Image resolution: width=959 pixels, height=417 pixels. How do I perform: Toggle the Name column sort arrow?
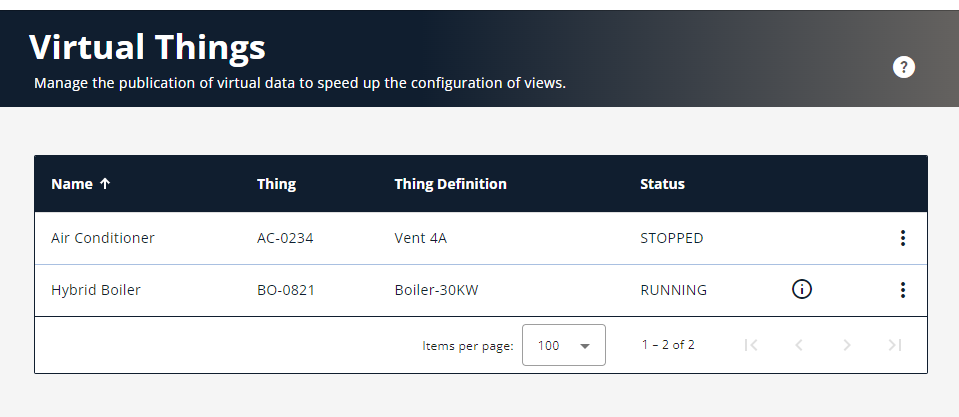105,184
